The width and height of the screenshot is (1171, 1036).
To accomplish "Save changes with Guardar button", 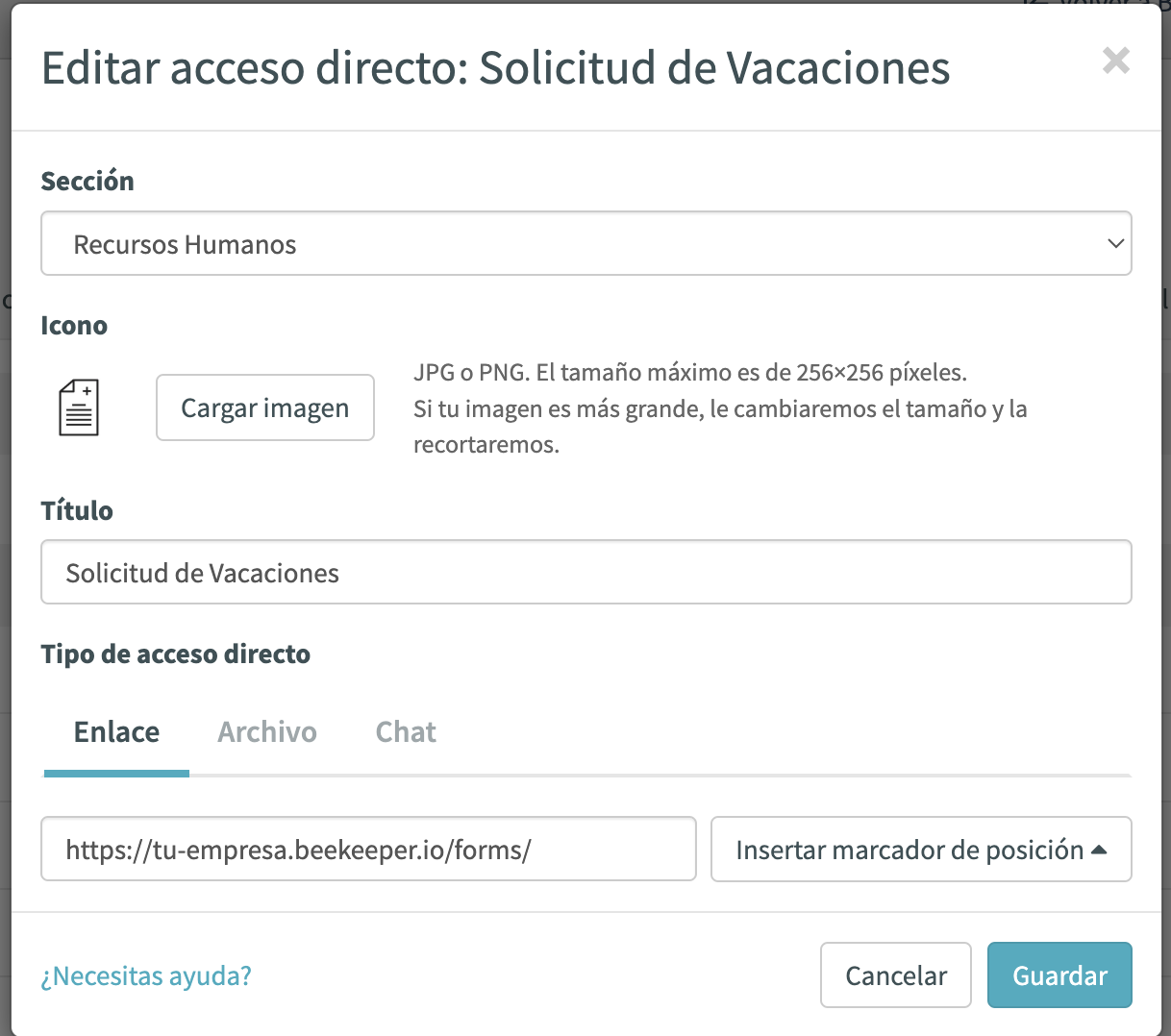I will click(x=1059, y=975).
